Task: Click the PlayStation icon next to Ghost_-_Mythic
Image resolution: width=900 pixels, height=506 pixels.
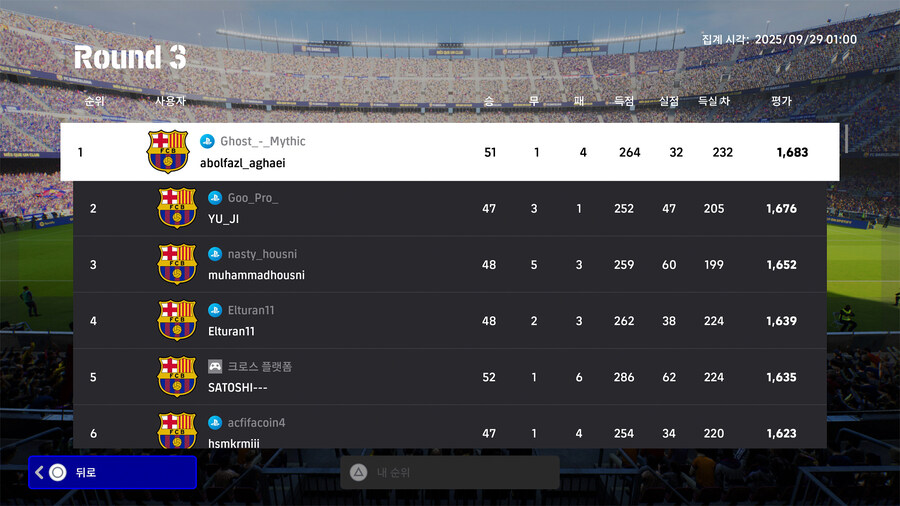Action: [207, 141]
